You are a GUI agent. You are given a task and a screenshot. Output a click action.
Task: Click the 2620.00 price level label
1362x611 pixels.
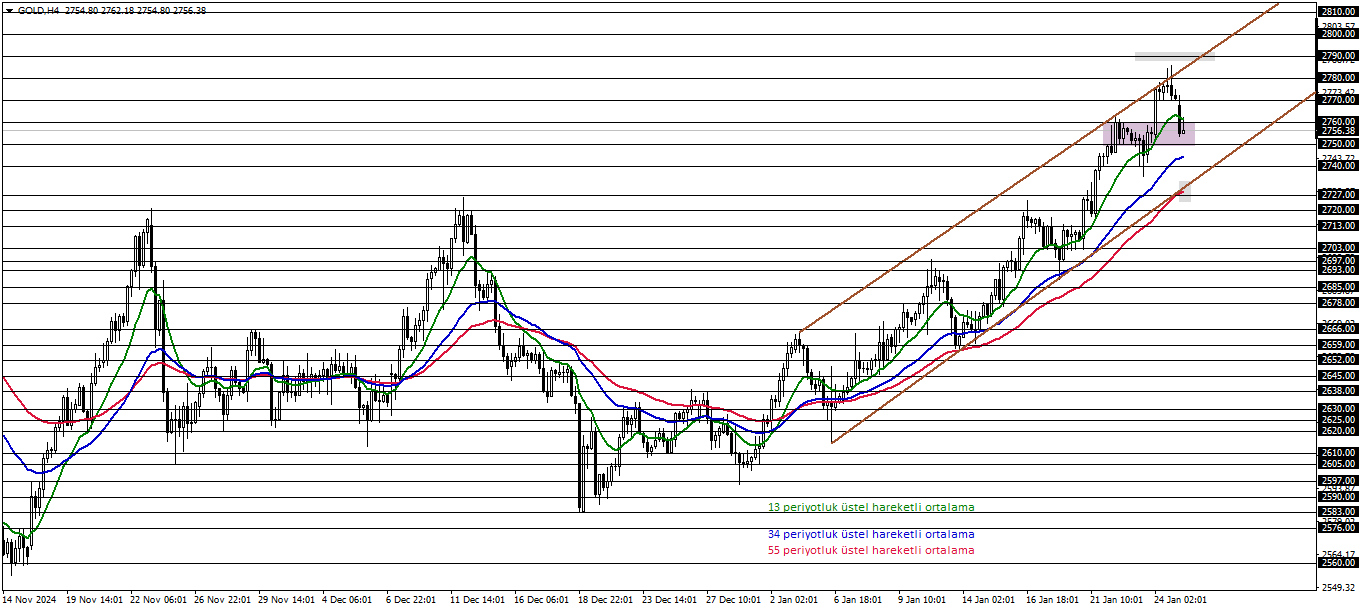coord(1338,431)
